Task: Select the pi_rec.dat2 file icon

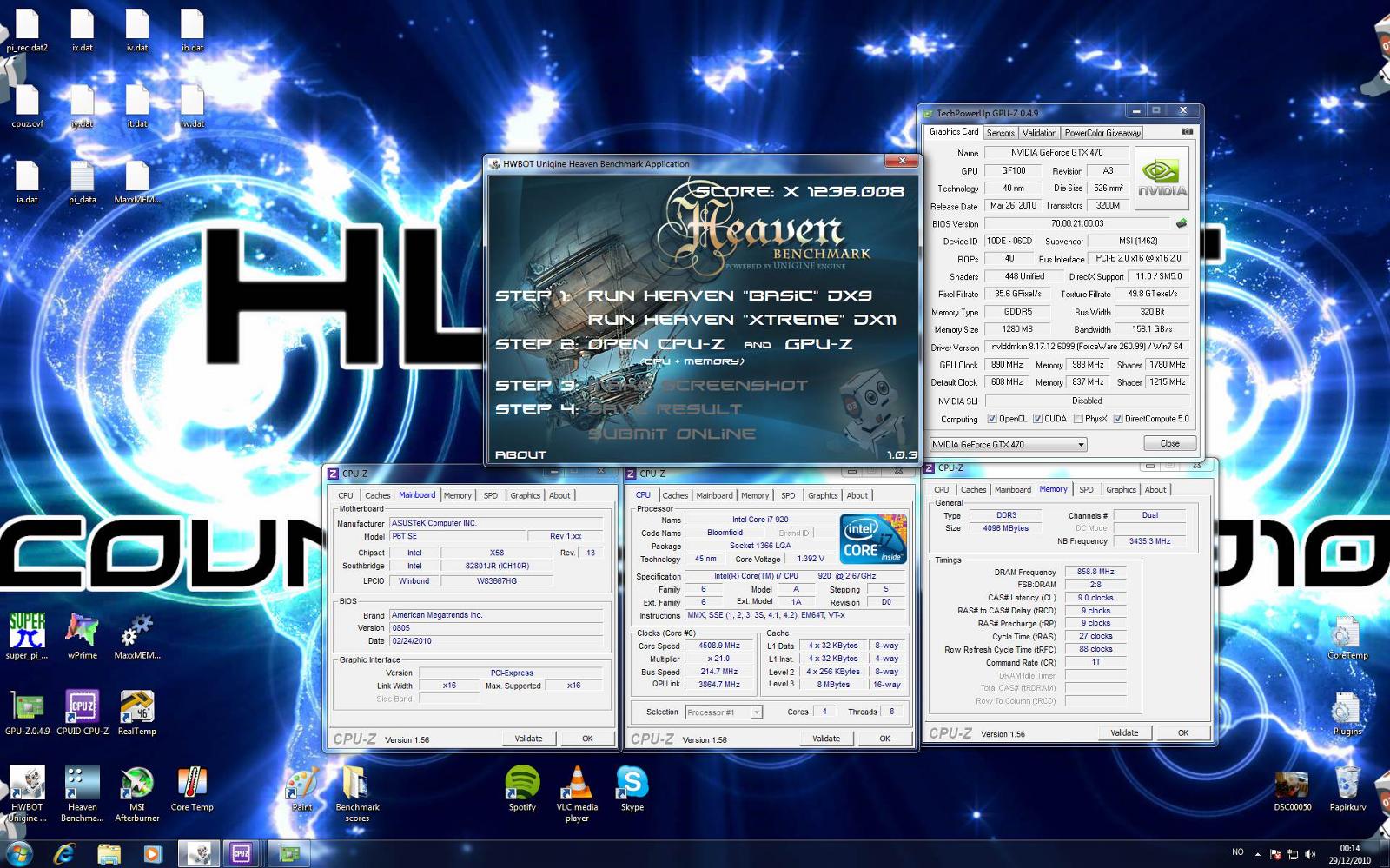Action: (x=27, y=30)
